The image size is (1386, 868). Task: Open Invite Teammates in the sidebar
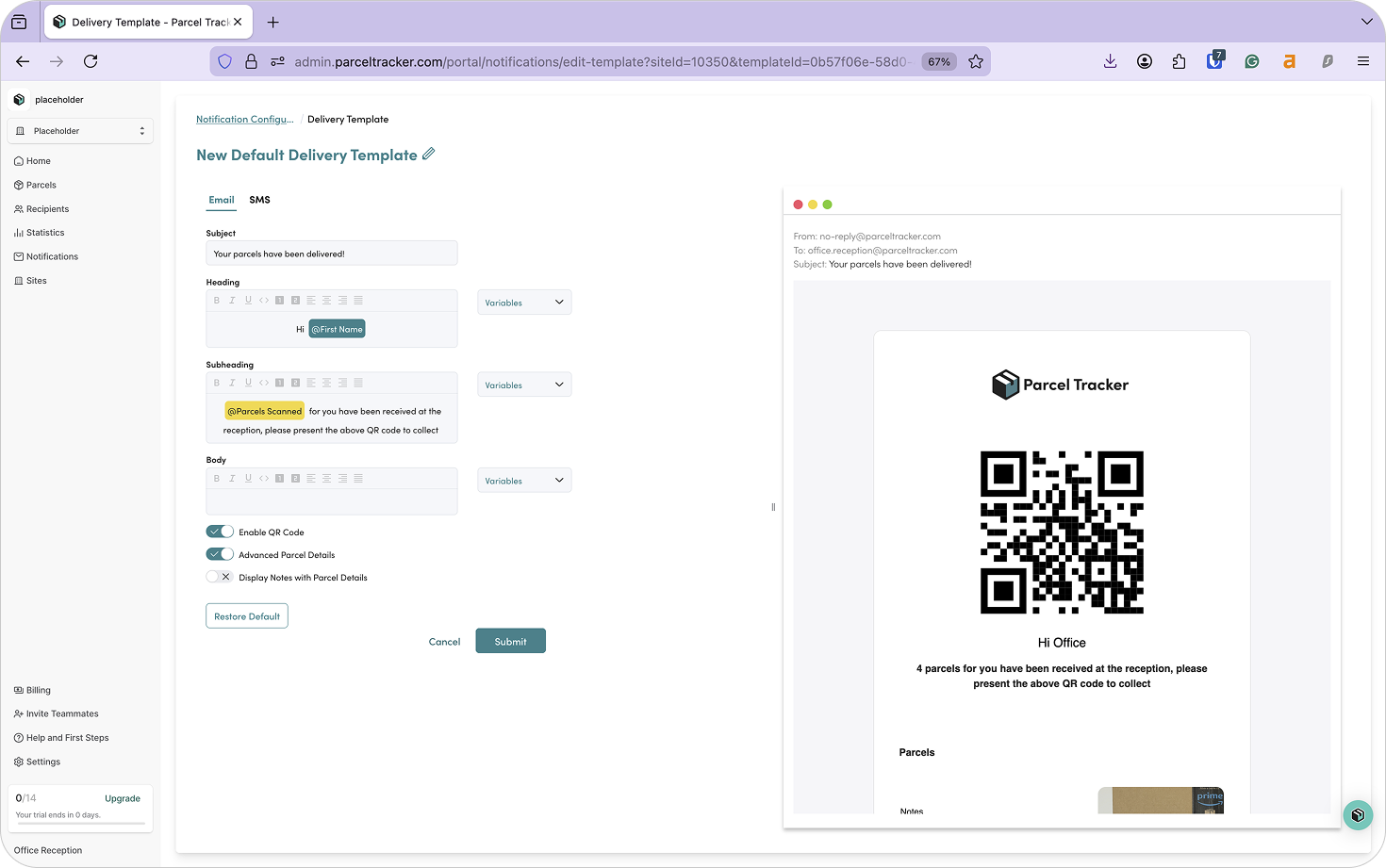(56, 713)
